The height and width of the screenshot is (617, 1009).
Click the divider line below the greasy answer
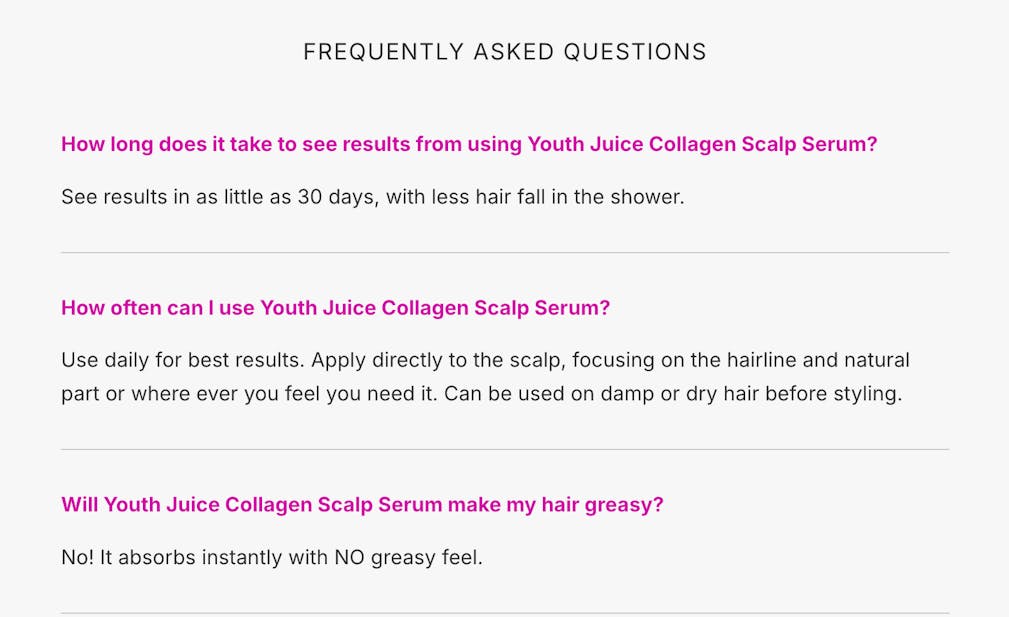505,613
